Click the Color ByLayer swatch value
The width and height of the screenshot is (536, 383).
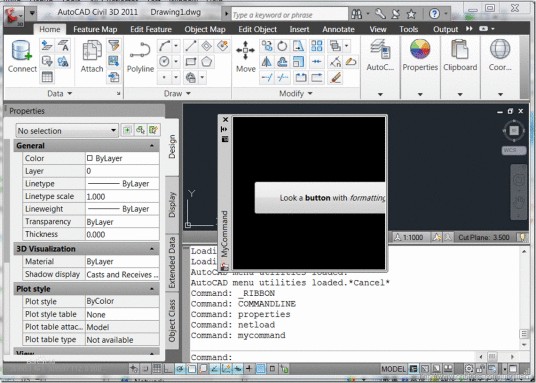[122, 158]
